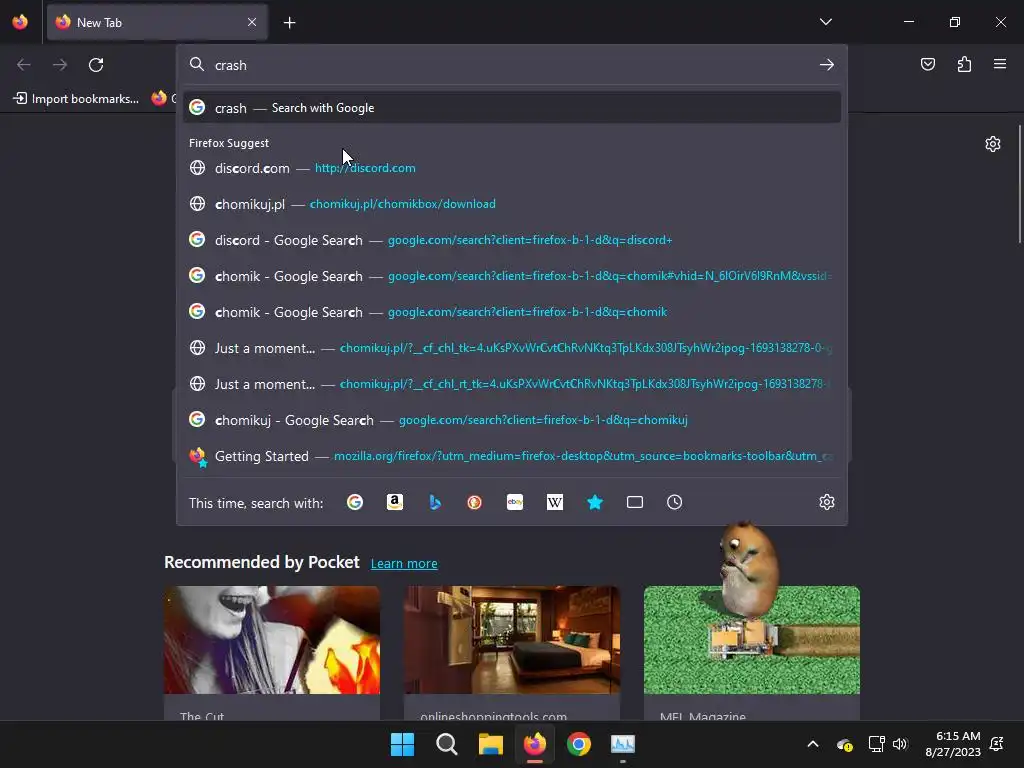Close the New Tab tab

pyautogui.click(x=252, y=22)
